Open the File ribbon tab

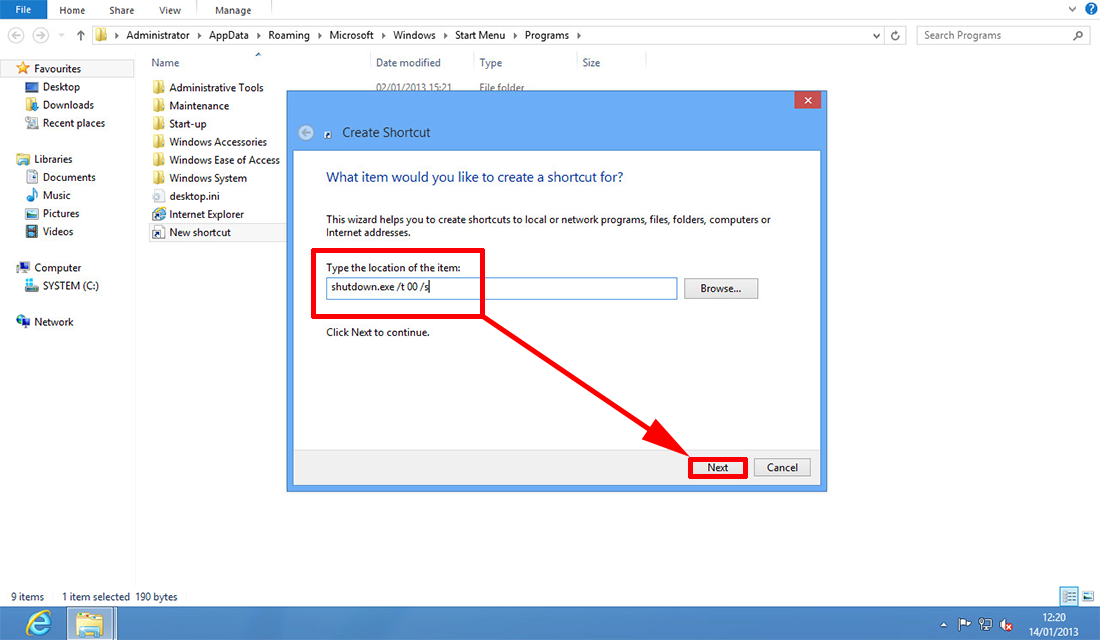point(23,10)
